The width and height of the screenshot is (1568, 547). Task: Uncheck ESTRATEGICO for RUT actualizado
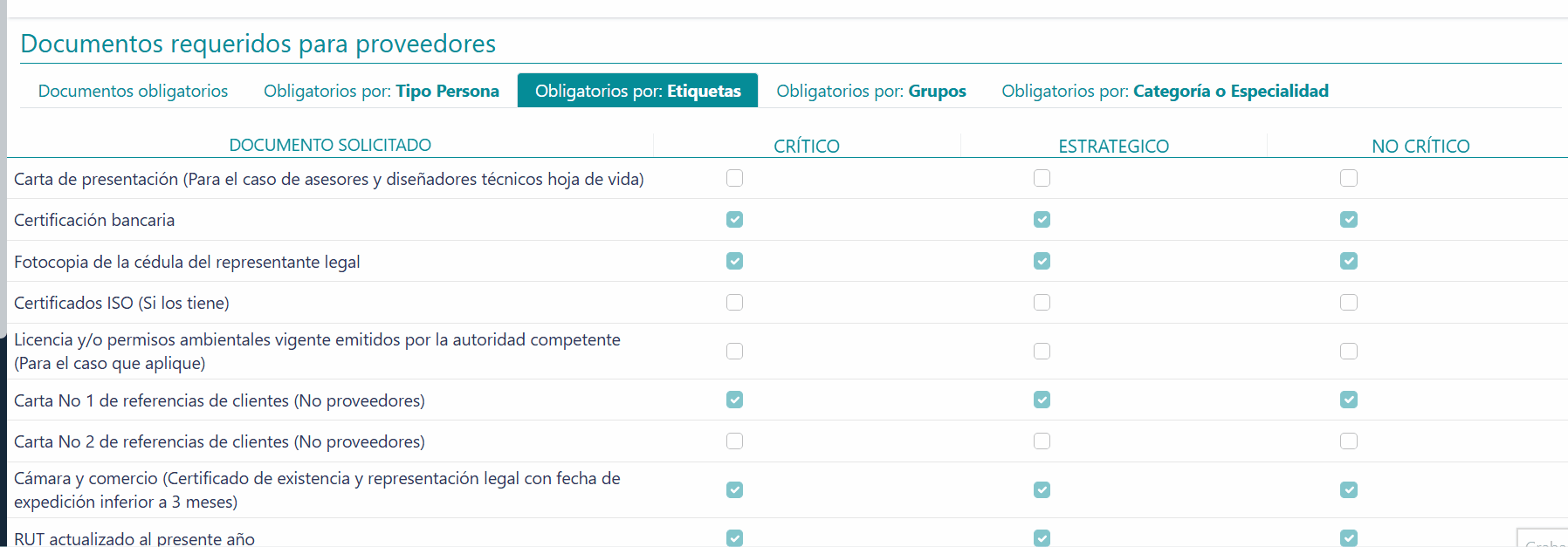tap(1042, 538)
